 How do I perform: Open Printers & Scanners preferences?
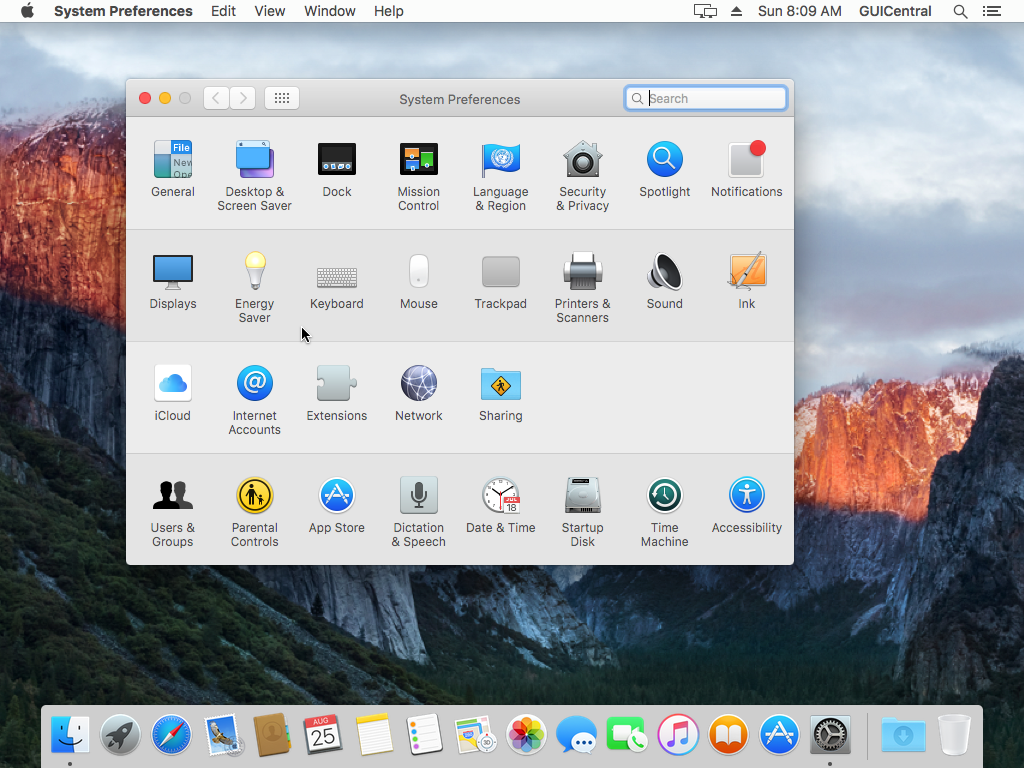[583, 287]
